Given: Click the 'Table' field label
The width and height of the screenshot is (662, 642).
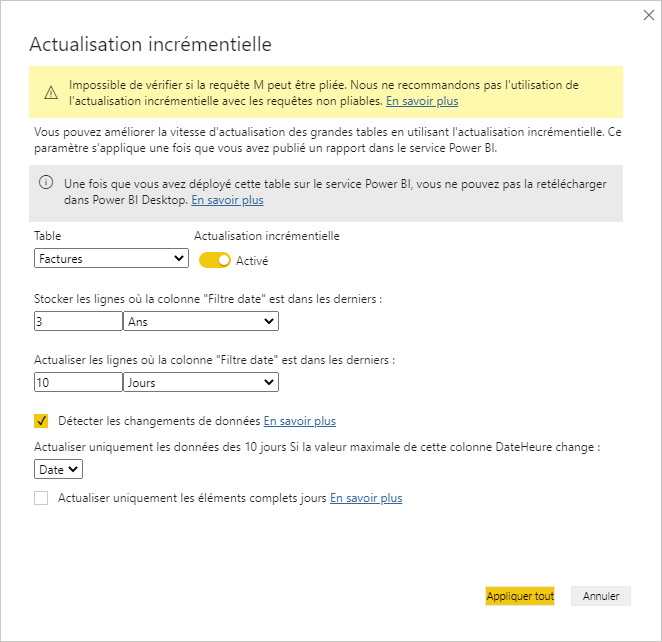Looking at the screenshot, I should pos(48,236).
